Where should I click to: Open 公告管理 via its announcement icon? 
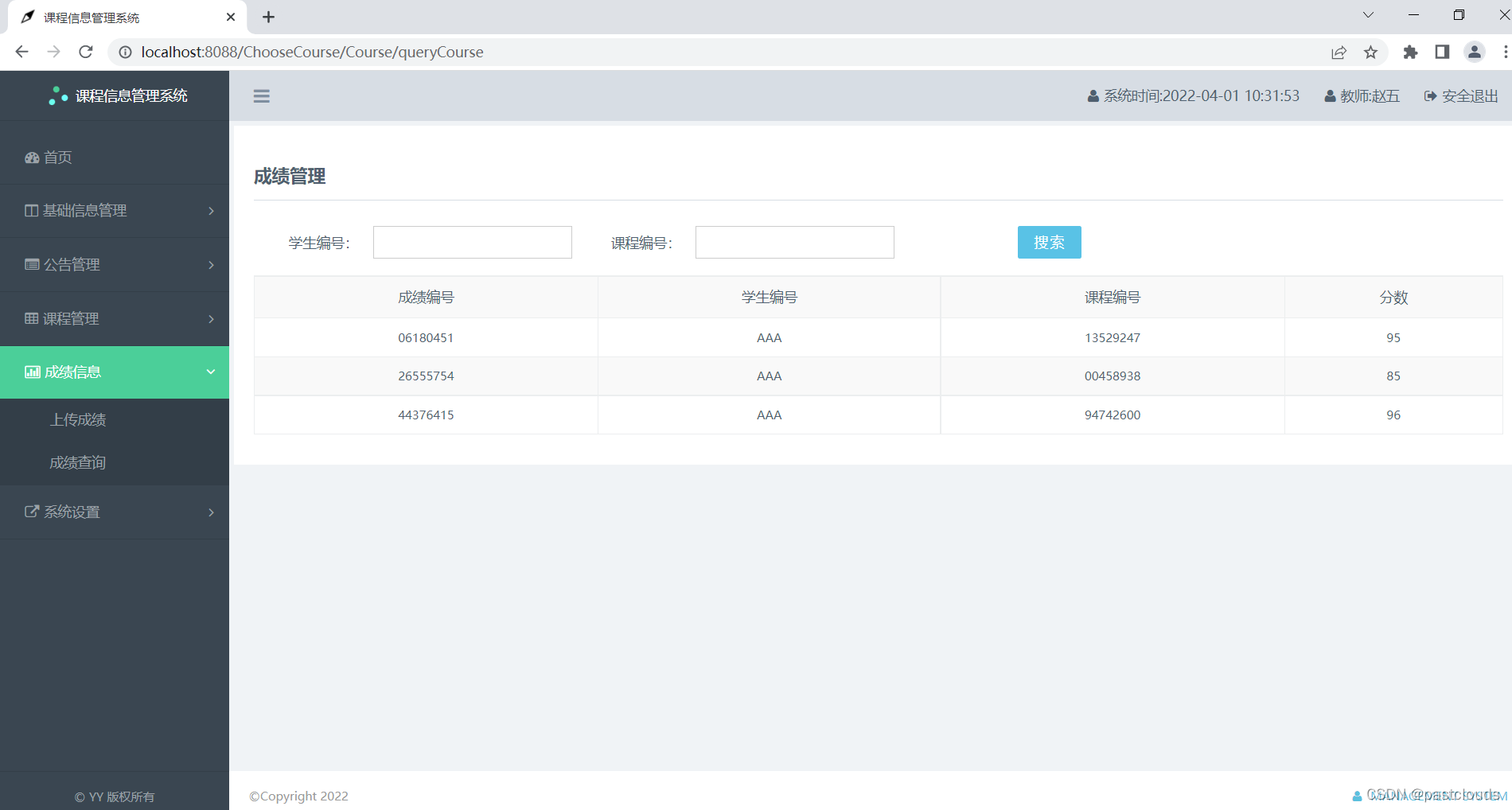pos(30,264)
